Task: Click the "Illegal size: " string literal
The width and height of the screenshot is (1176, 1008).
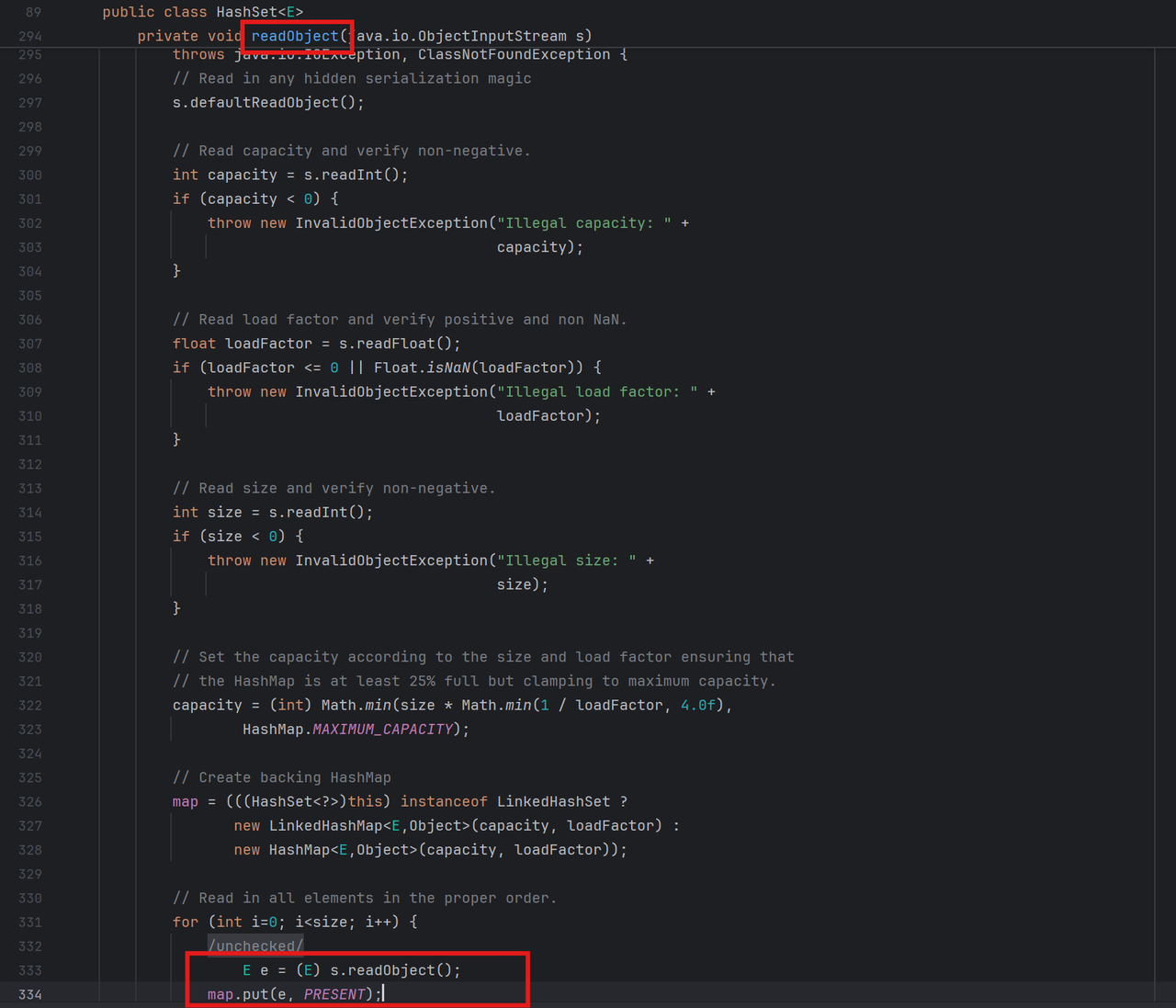Action: tap(566, 561)
